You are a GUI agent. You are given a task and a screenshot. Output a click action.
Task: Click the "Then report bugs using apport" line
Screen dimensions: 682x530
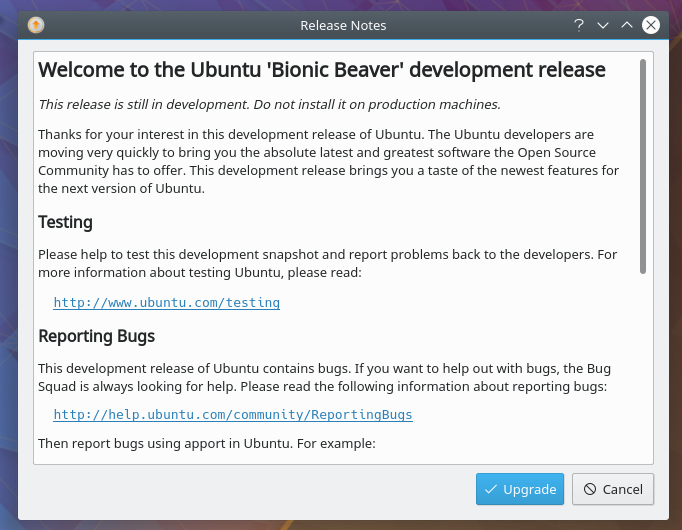coord(206,442)
